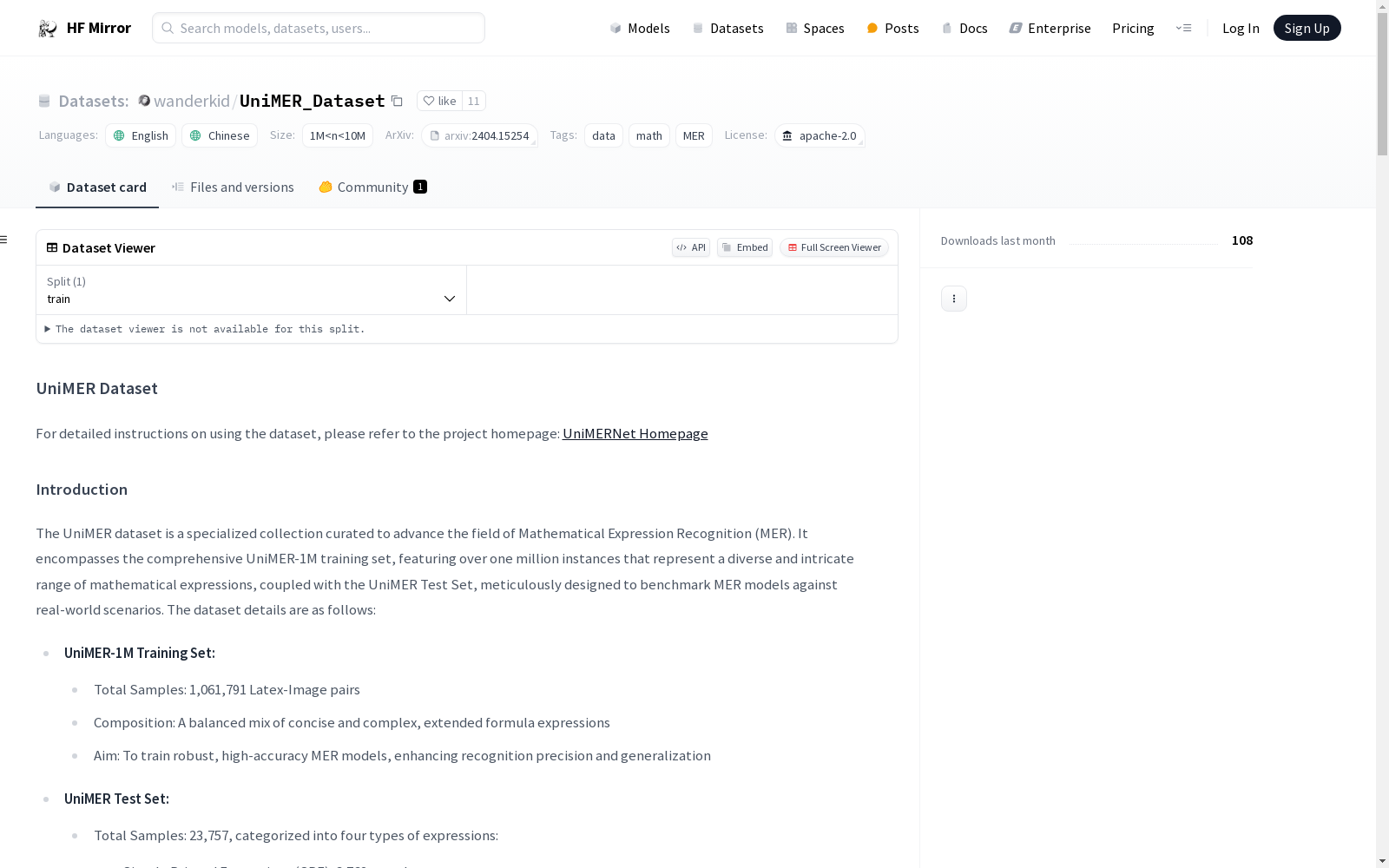Click the Log In link

point(1241,29)
